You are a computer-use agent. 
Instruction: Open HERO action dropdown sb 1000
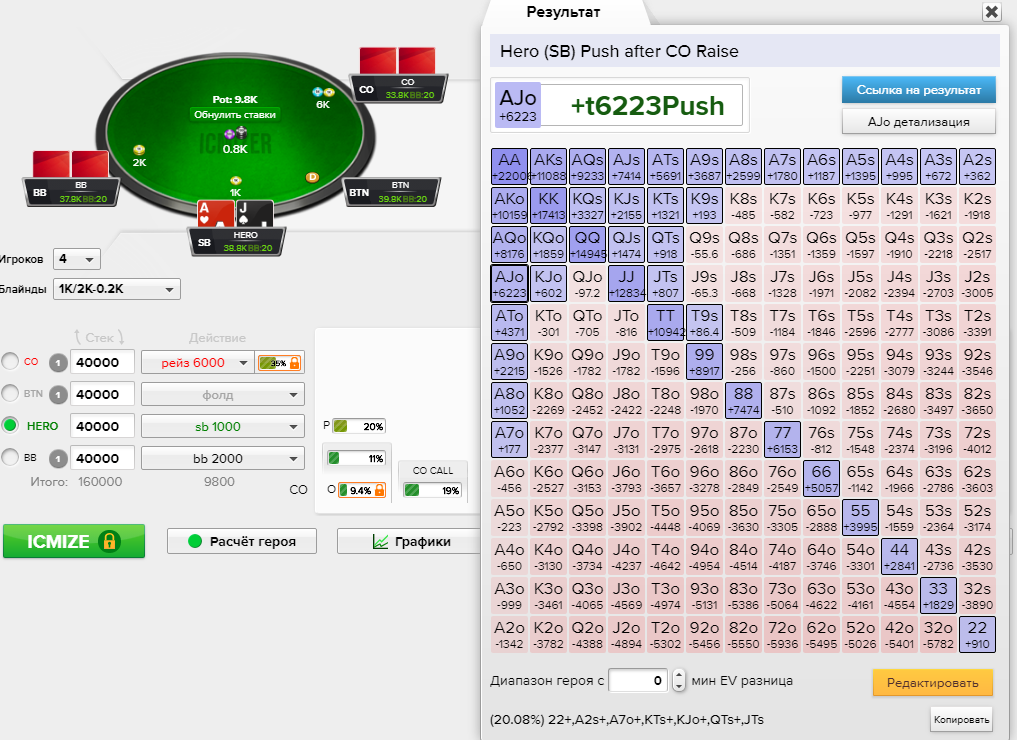point(222,426)
